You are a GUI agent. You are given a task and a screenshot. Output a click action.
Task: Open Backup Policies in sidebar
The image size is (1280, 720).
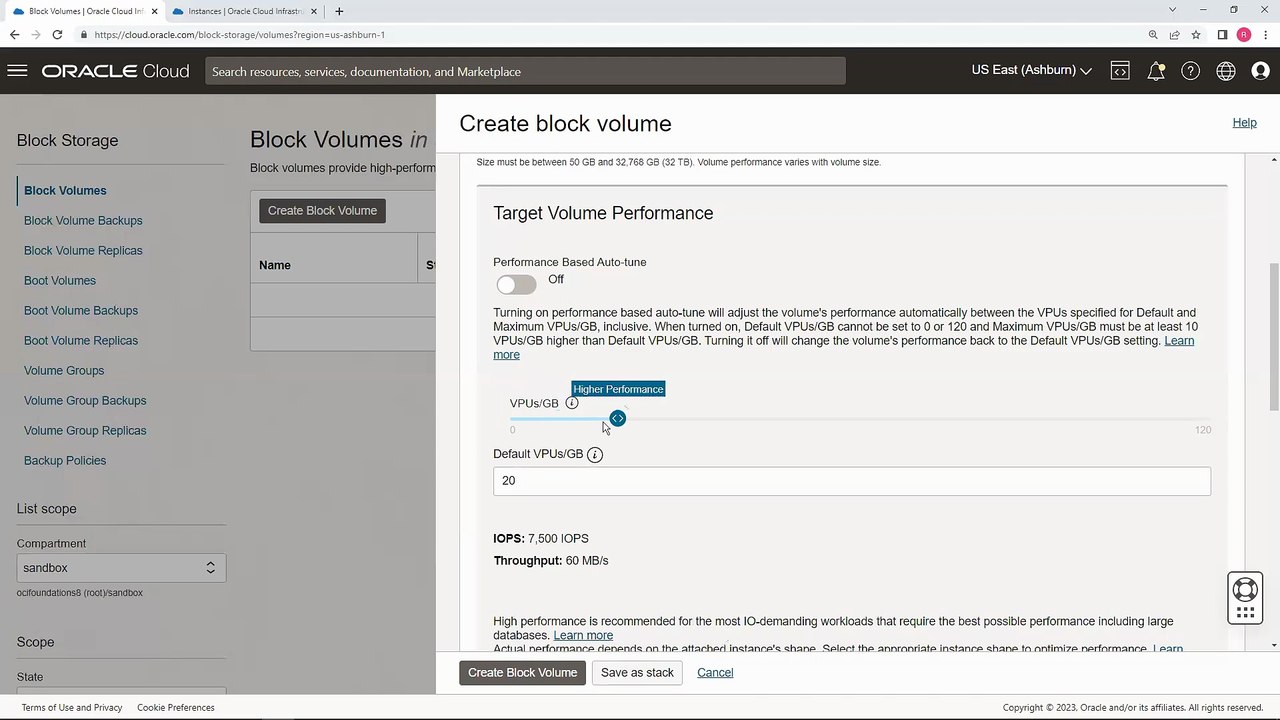pyautogui.click(x=65, y=460)
